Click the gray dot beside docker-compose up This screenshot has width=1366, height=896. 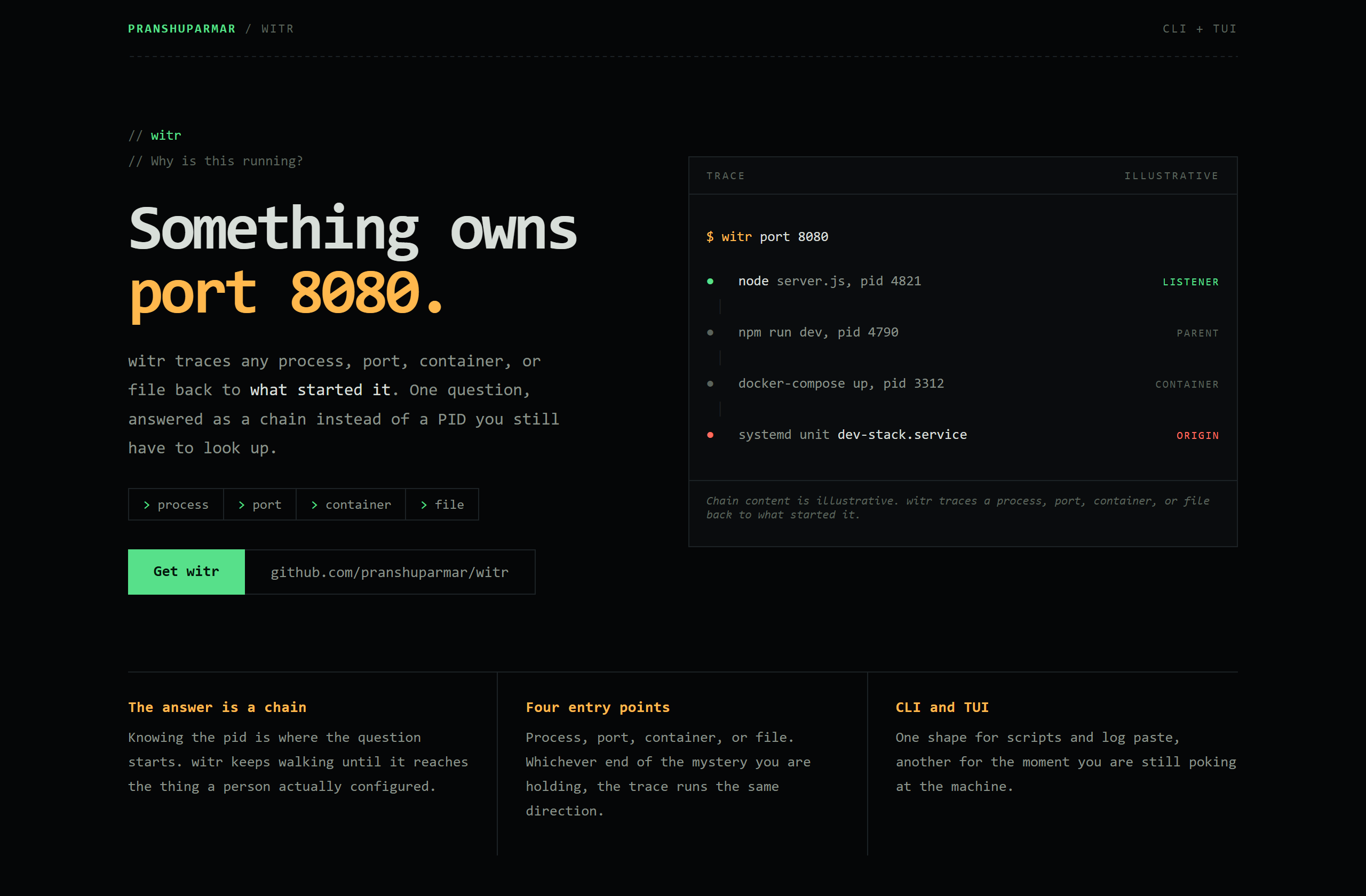click(710, 384)
